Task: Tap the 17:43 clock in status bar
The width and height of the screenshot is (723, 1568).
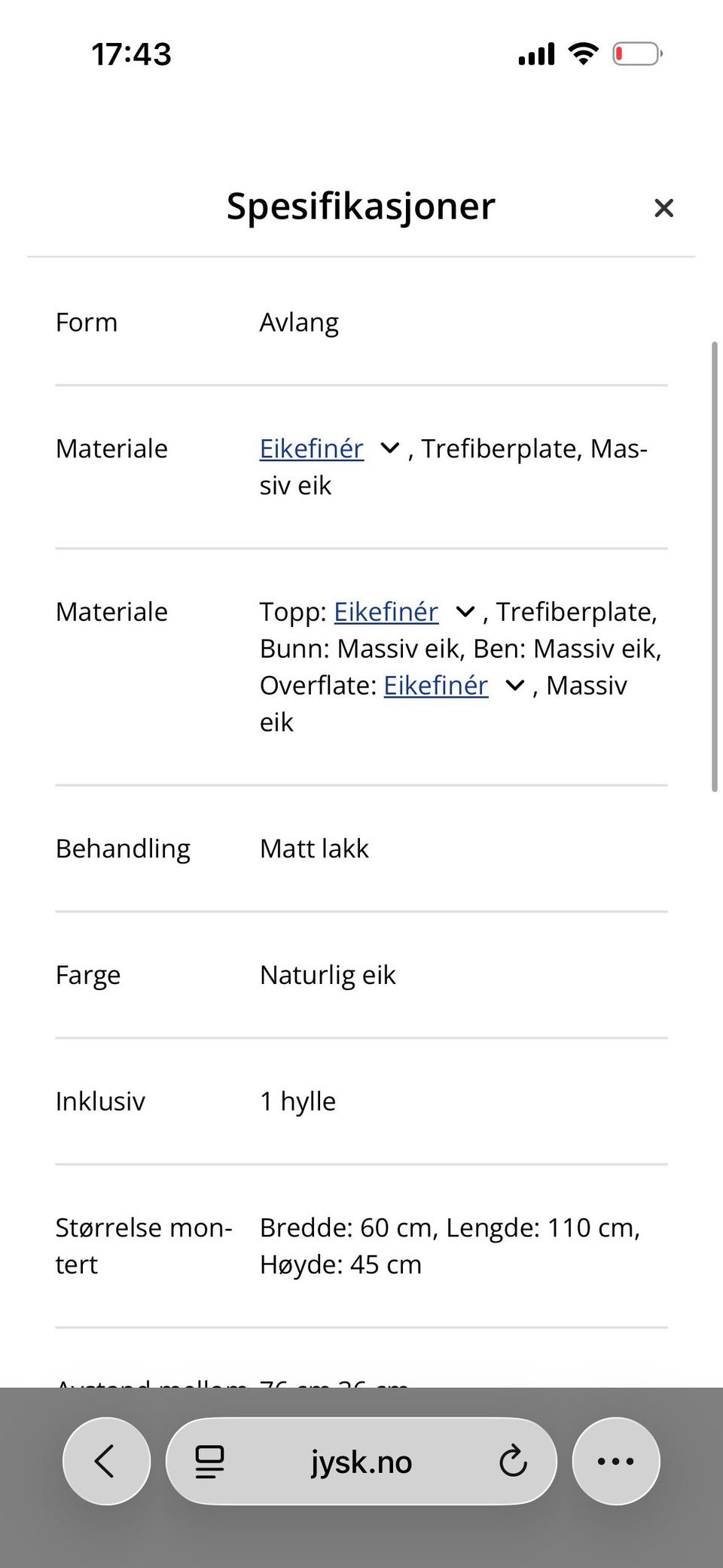Action: coord(131,54)
